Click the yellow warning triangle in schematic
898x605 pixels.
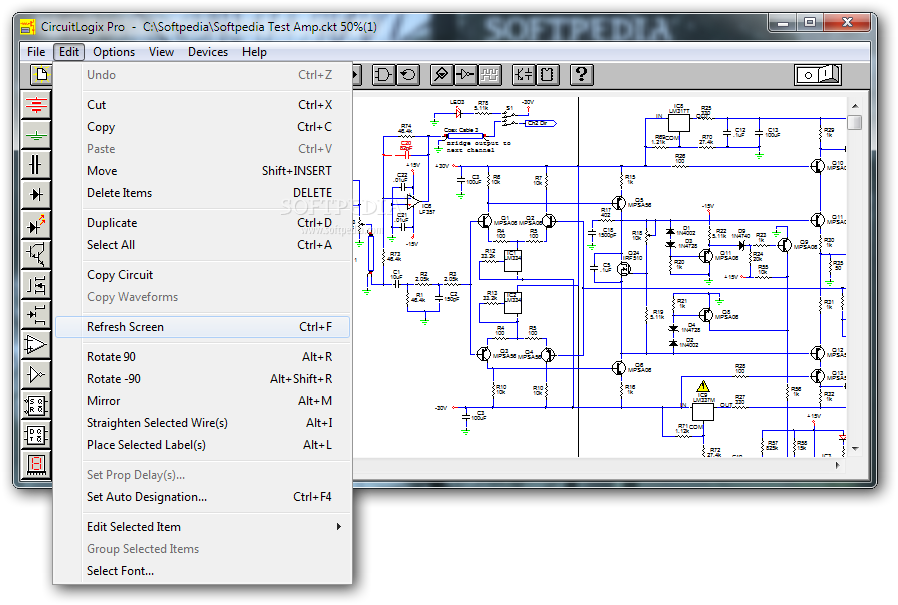tap(703, 386)
